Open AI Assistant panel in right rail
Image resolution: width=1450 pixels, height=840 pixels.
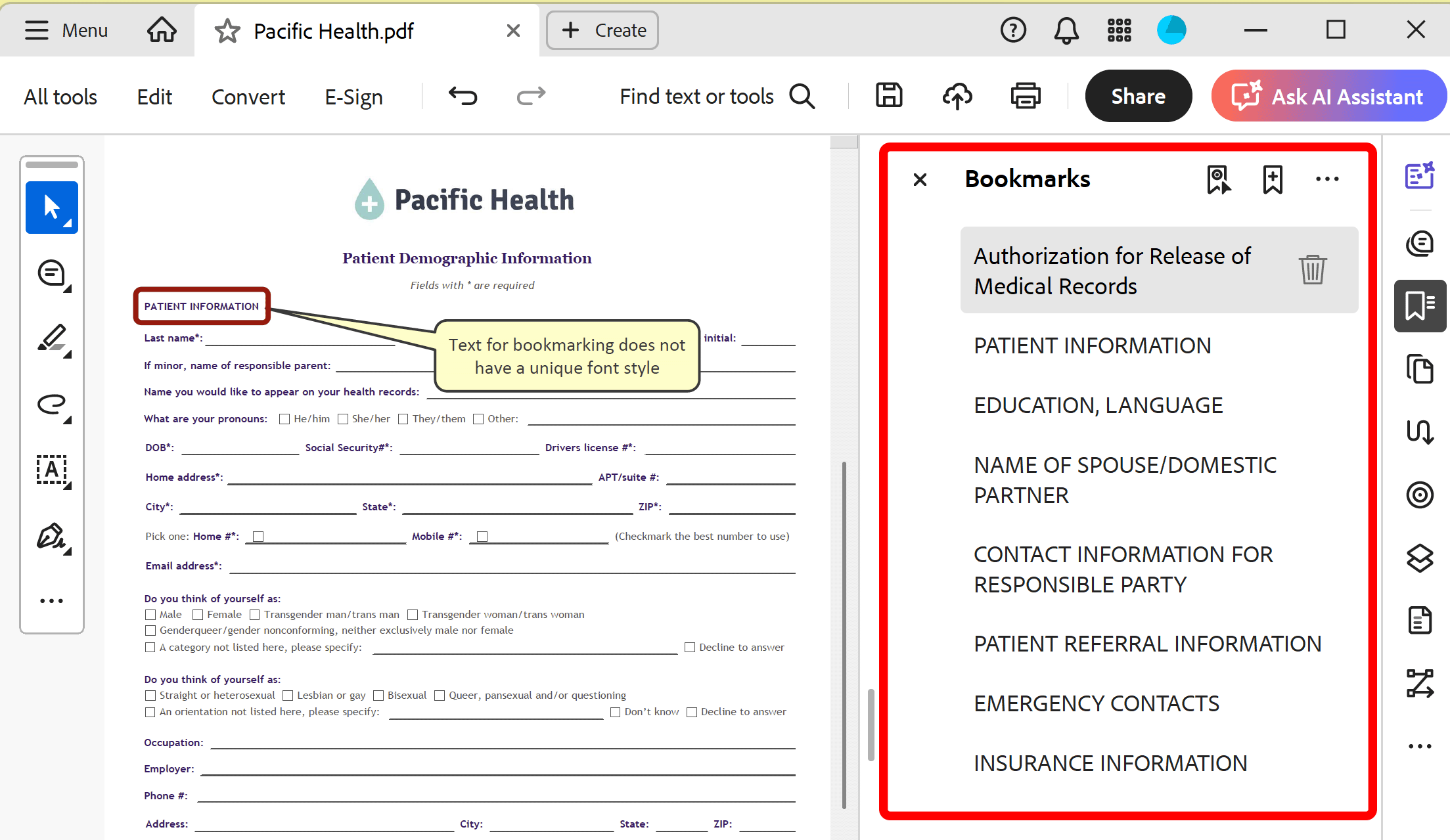1420,175
